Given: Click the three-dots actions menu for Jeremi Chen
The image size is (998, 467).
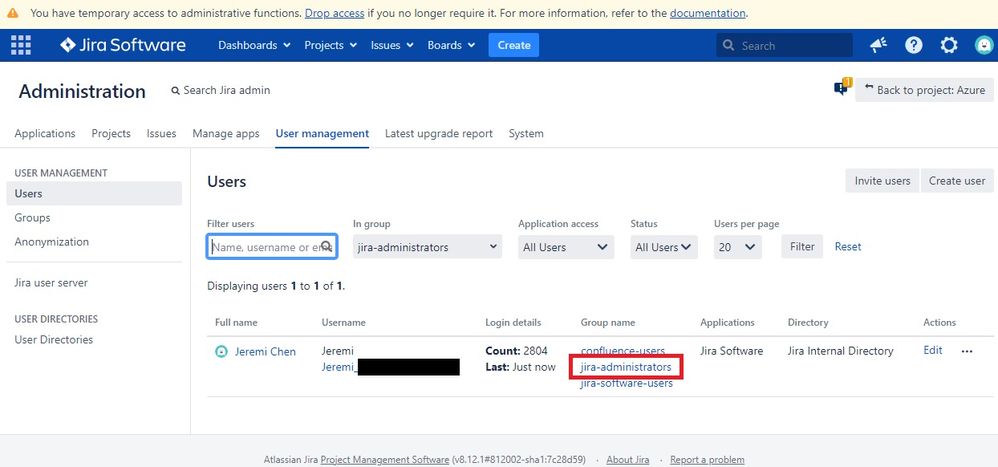Looking at the screenshot, I should point(967,351).
